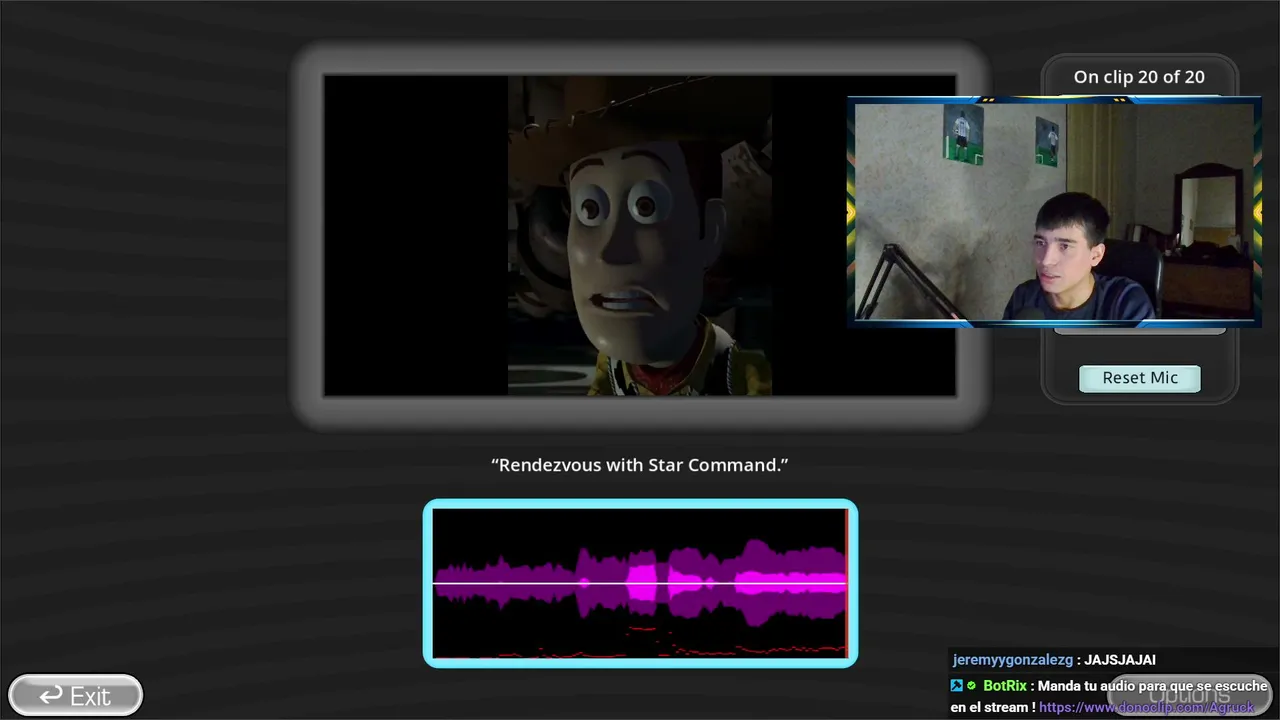The width and height of the screenshot is (1280, 720).
Task: Click the JAJSJAJAI chat message
Action: (1120, 660)
